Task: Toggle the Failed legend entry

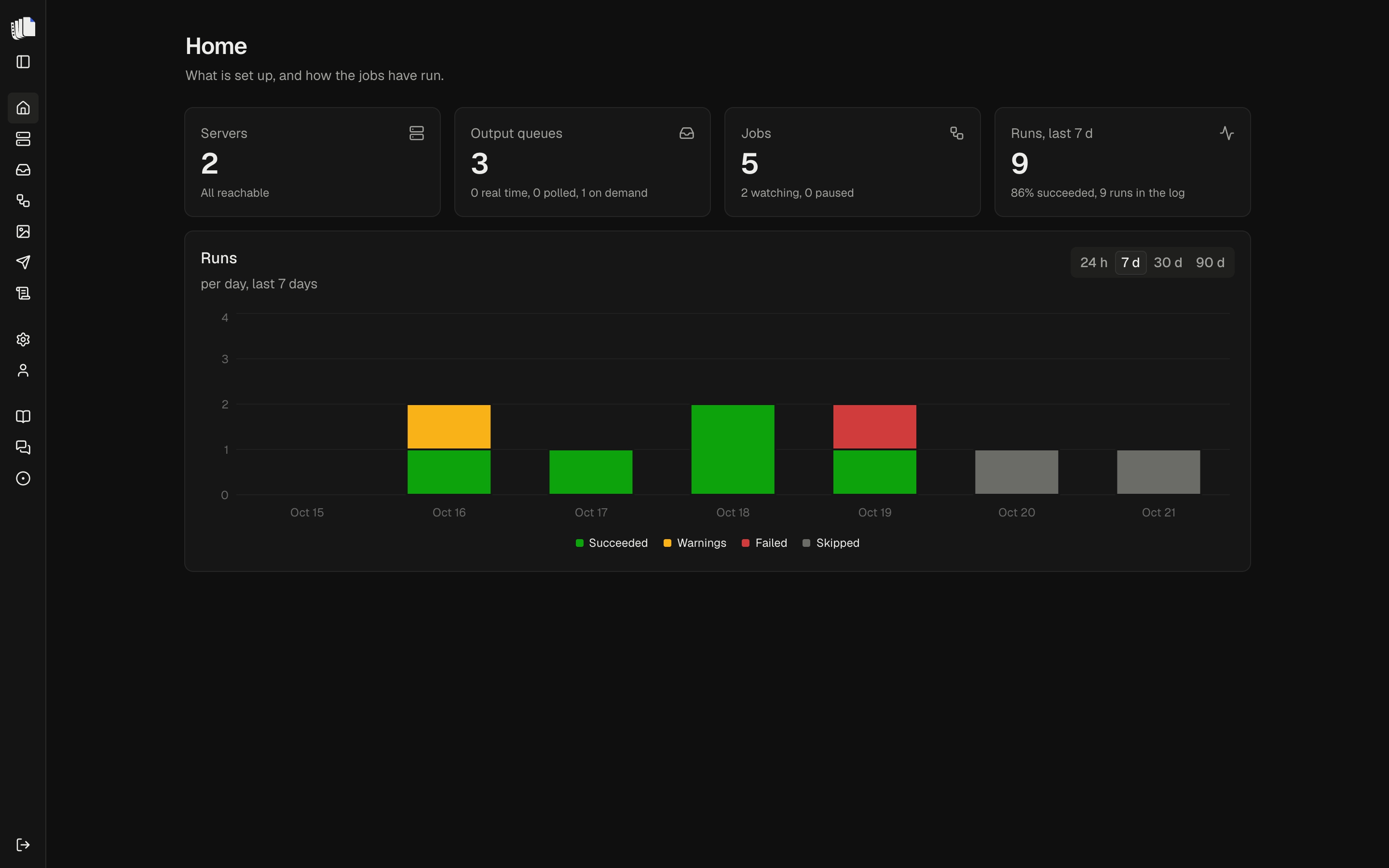Action: [764, 543]
